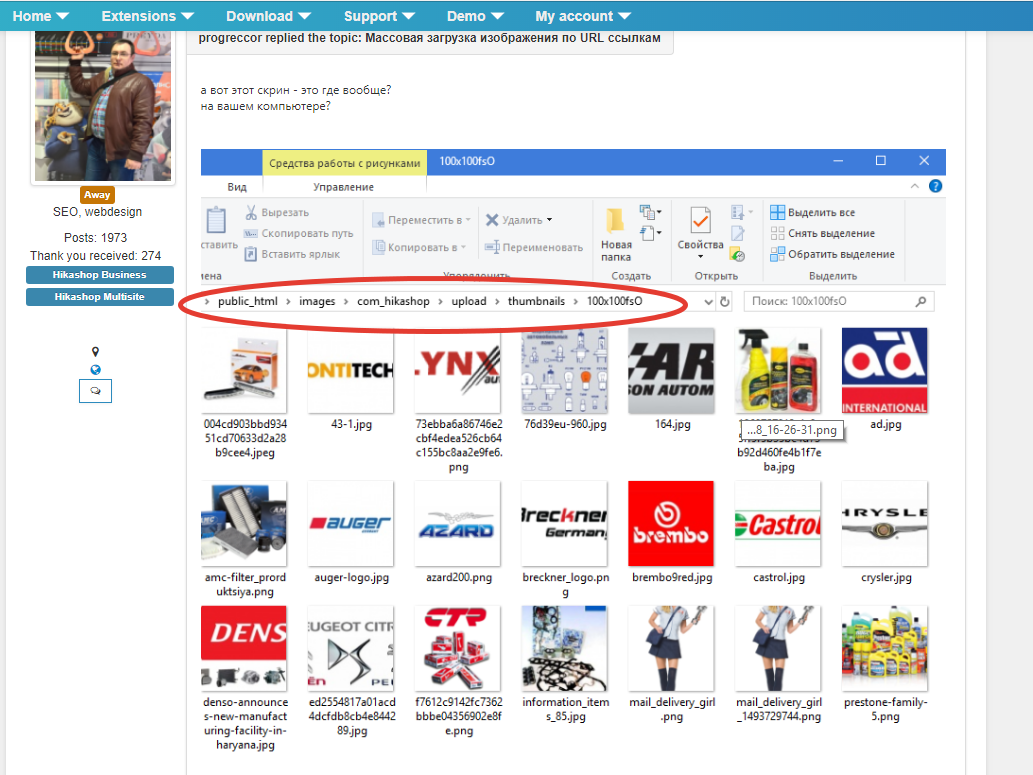1033x775 pixels.
Task: Click the paste clipboard icon
Action: (x=216, y=221)
